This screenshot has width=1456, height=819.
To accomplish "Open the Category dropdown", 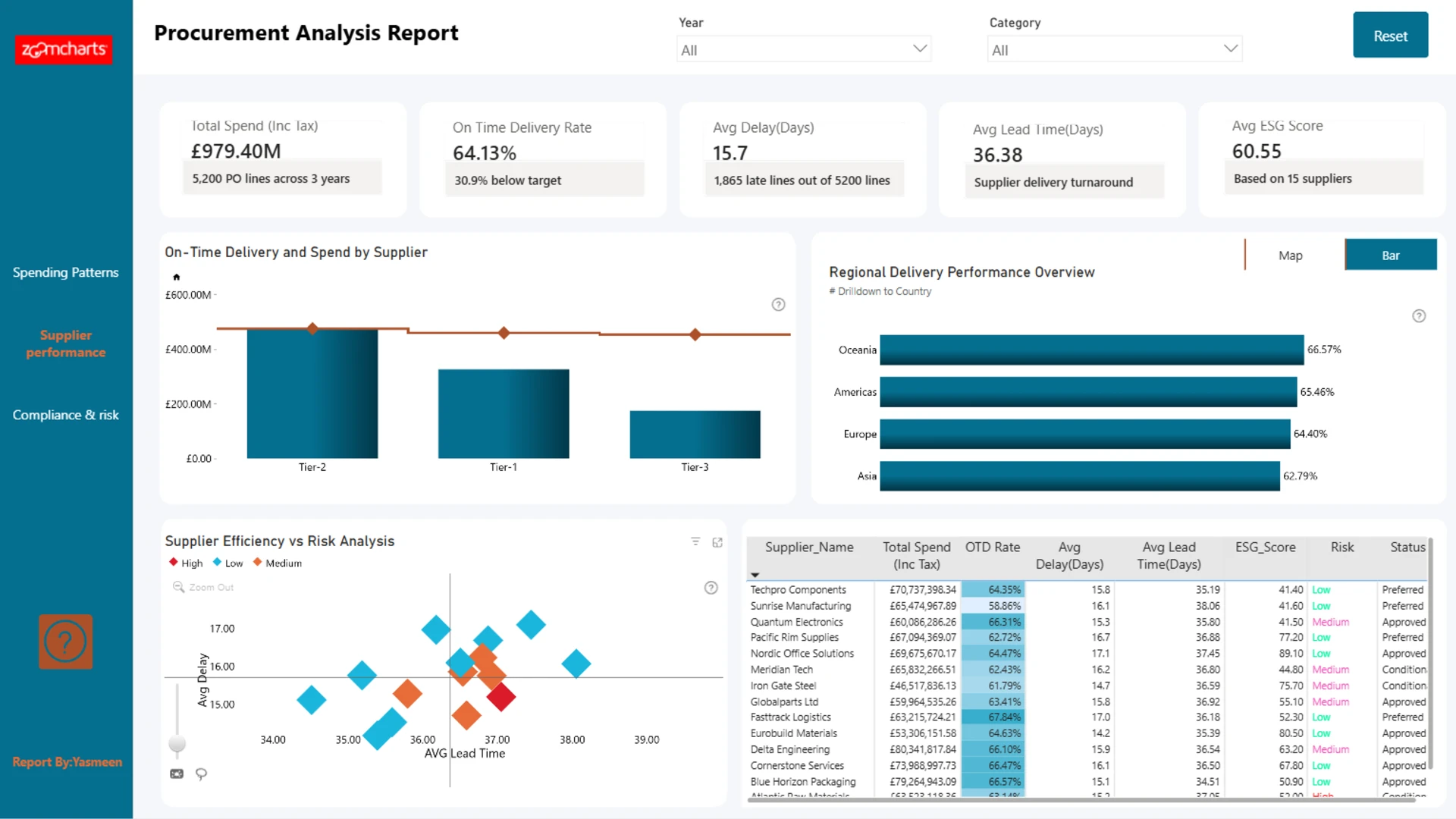I will pos(1115,49).
